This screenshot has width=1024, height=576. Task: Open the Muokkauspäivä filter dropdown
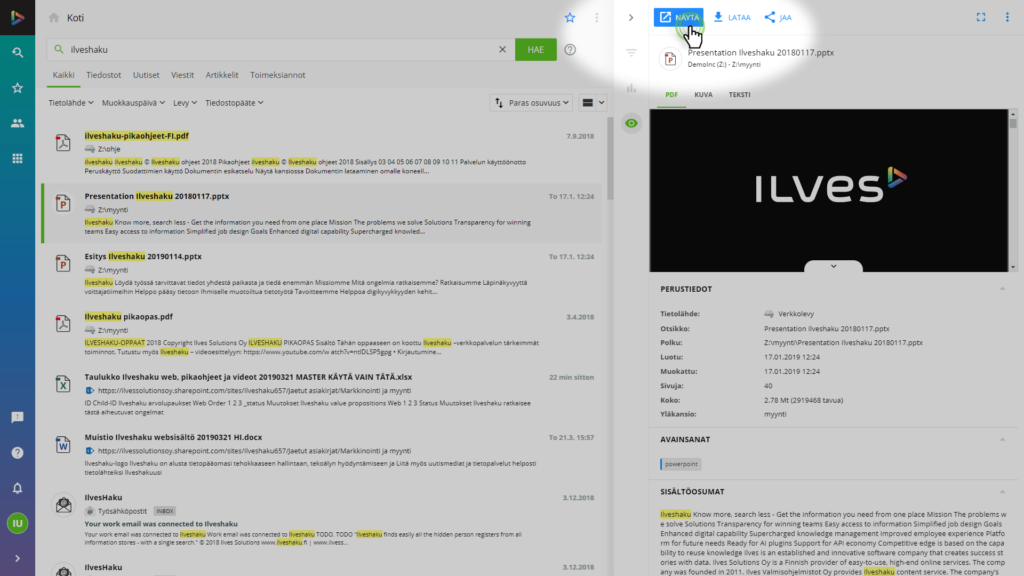point(133,103)
